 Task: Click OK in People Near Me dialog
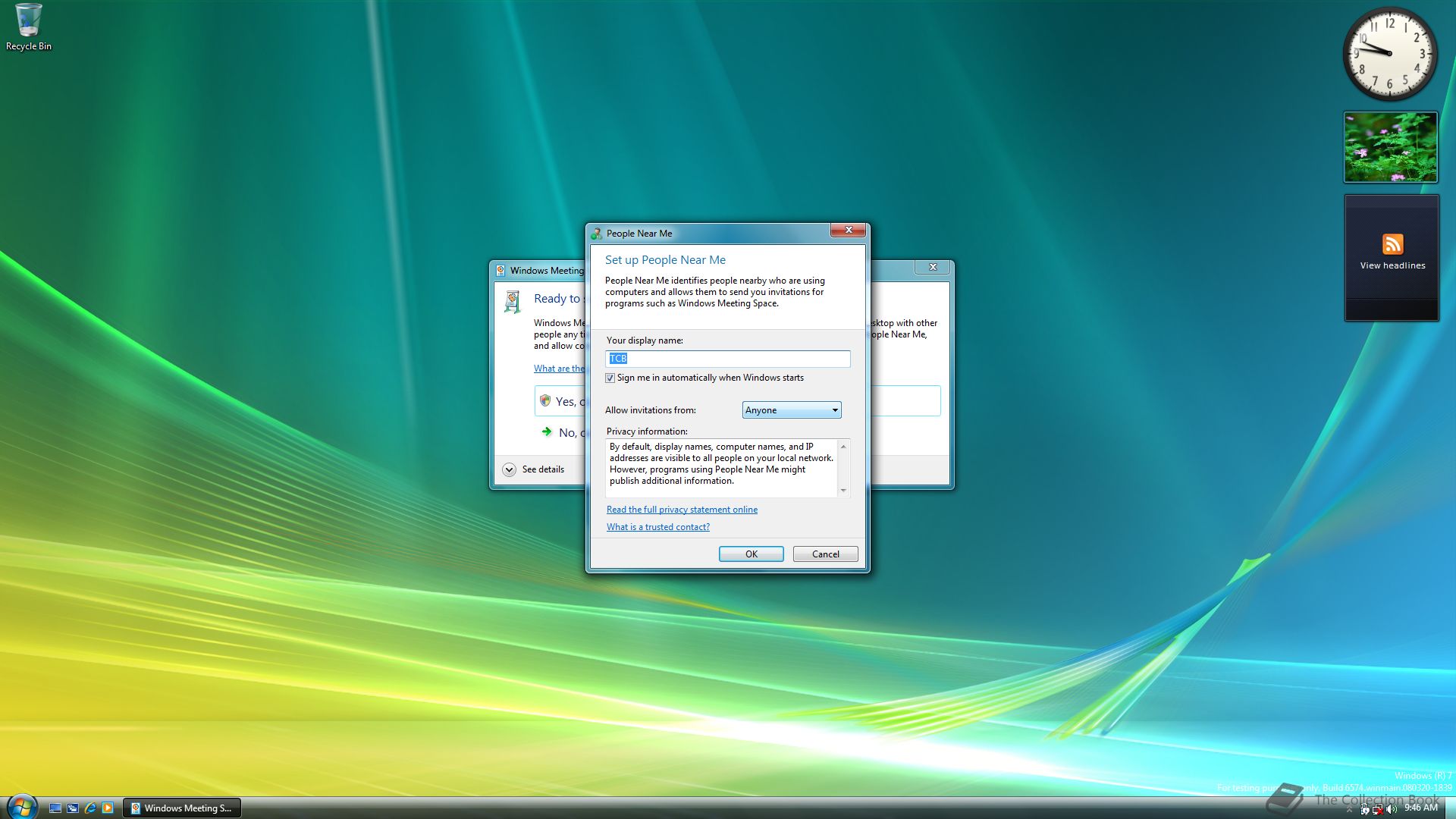tap(751, 554)
